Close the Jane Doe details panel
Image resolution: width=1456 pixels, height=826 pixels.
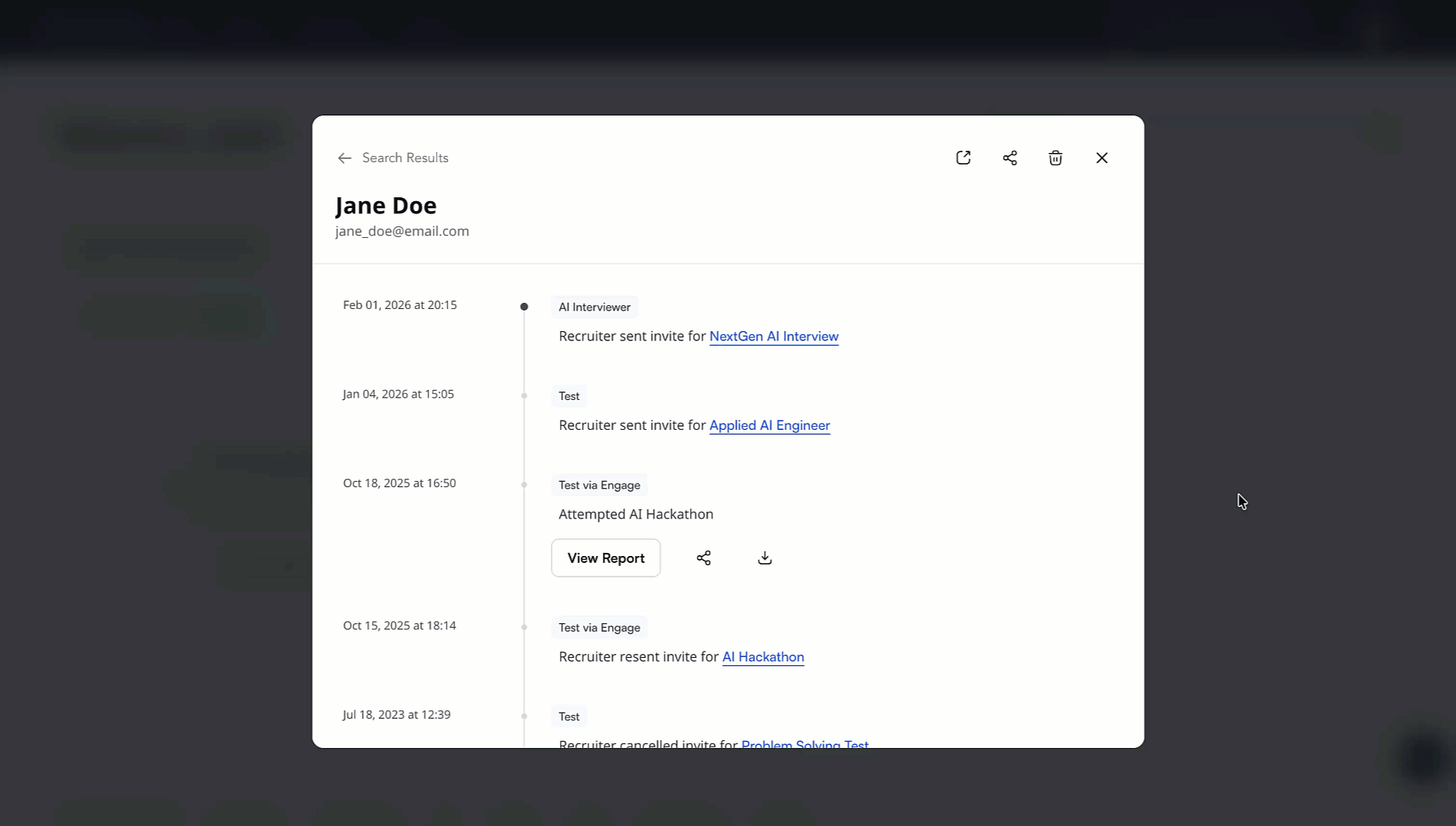click(1102, 158)
